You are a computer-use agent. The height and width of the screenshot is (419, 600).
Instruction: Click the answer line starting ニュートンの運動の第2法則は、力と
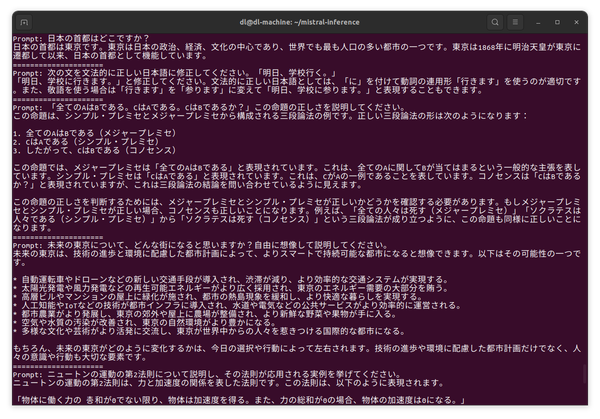[229, 383]
